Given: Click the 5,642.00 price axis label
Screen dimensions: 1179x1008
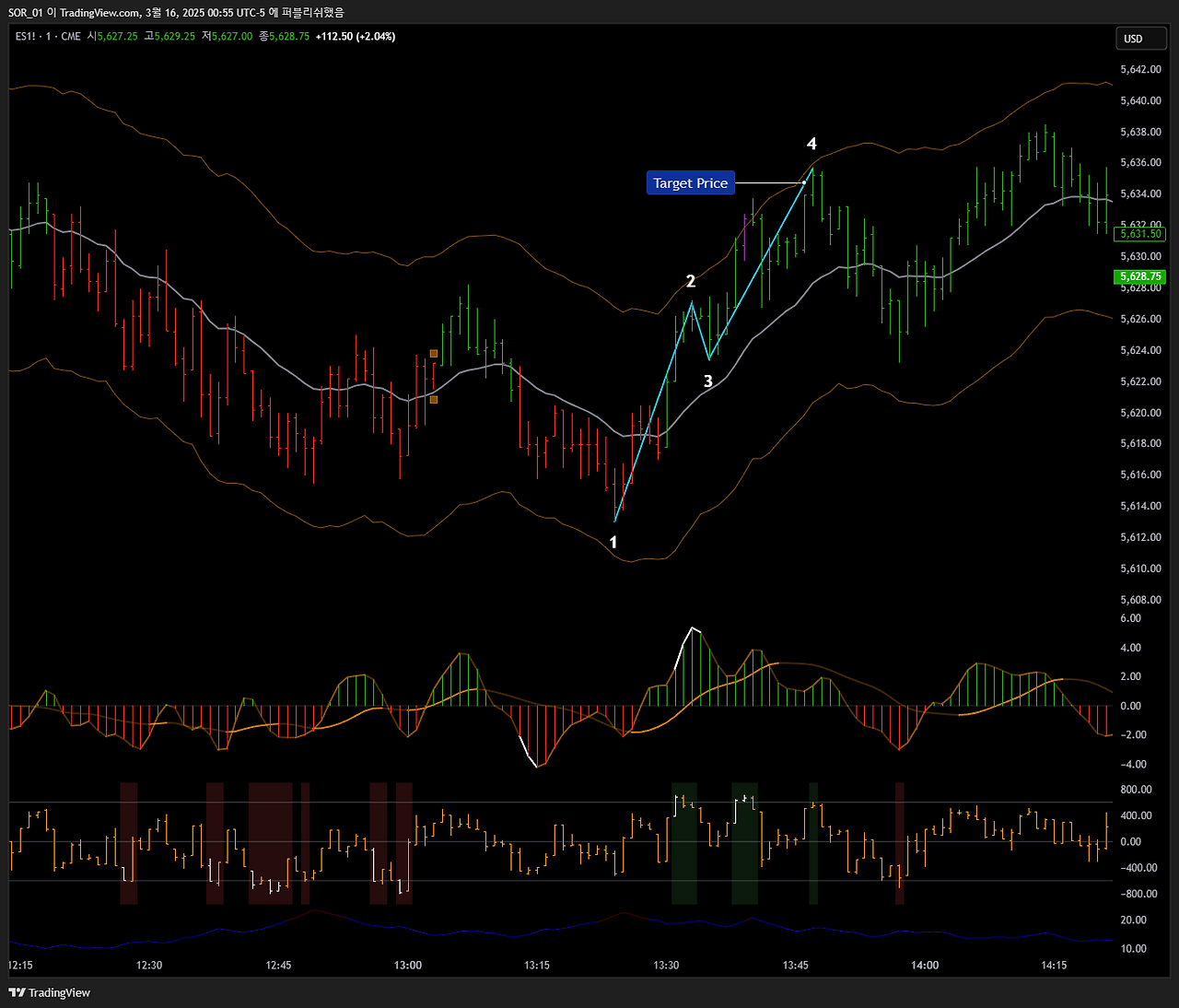Looking at the screenshot, I should [1140, 70].
